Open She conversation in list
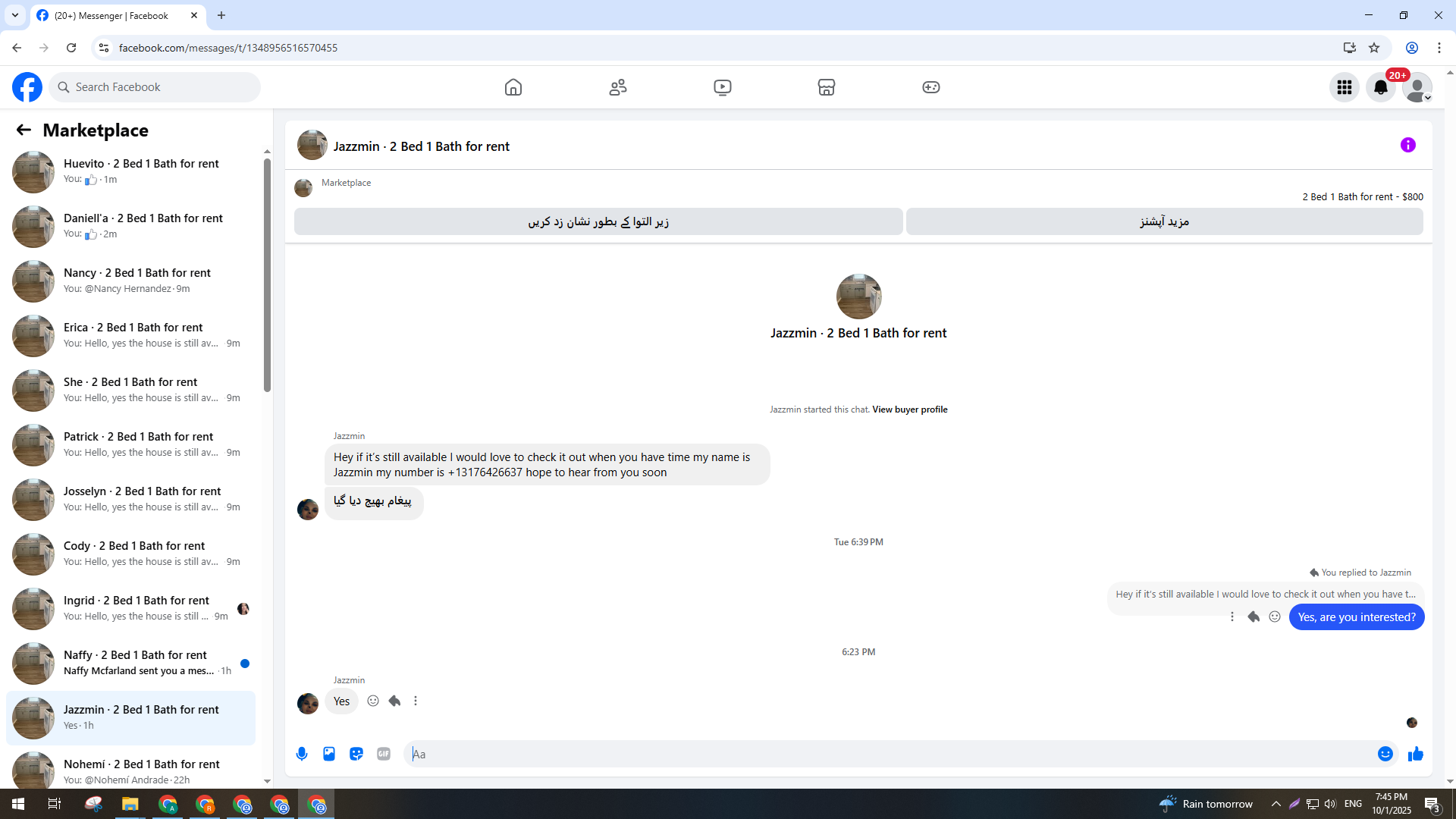 [x=130, y=390]
